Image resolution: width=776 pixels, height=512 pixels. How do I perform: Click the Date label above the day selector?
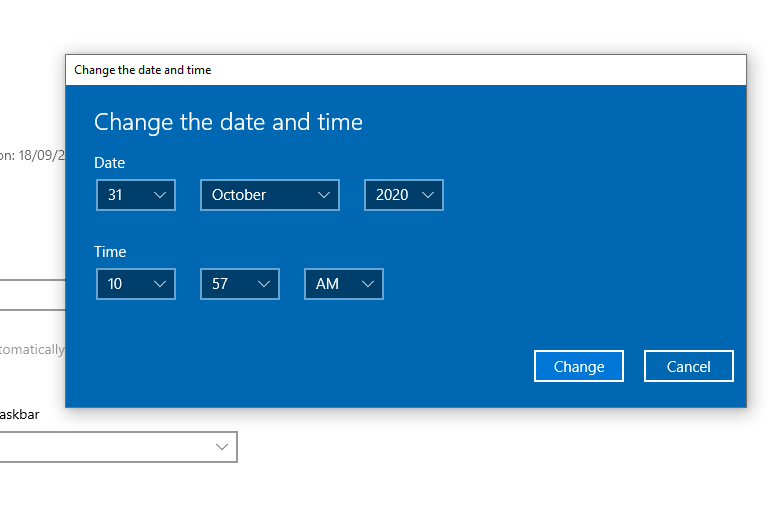109,162
